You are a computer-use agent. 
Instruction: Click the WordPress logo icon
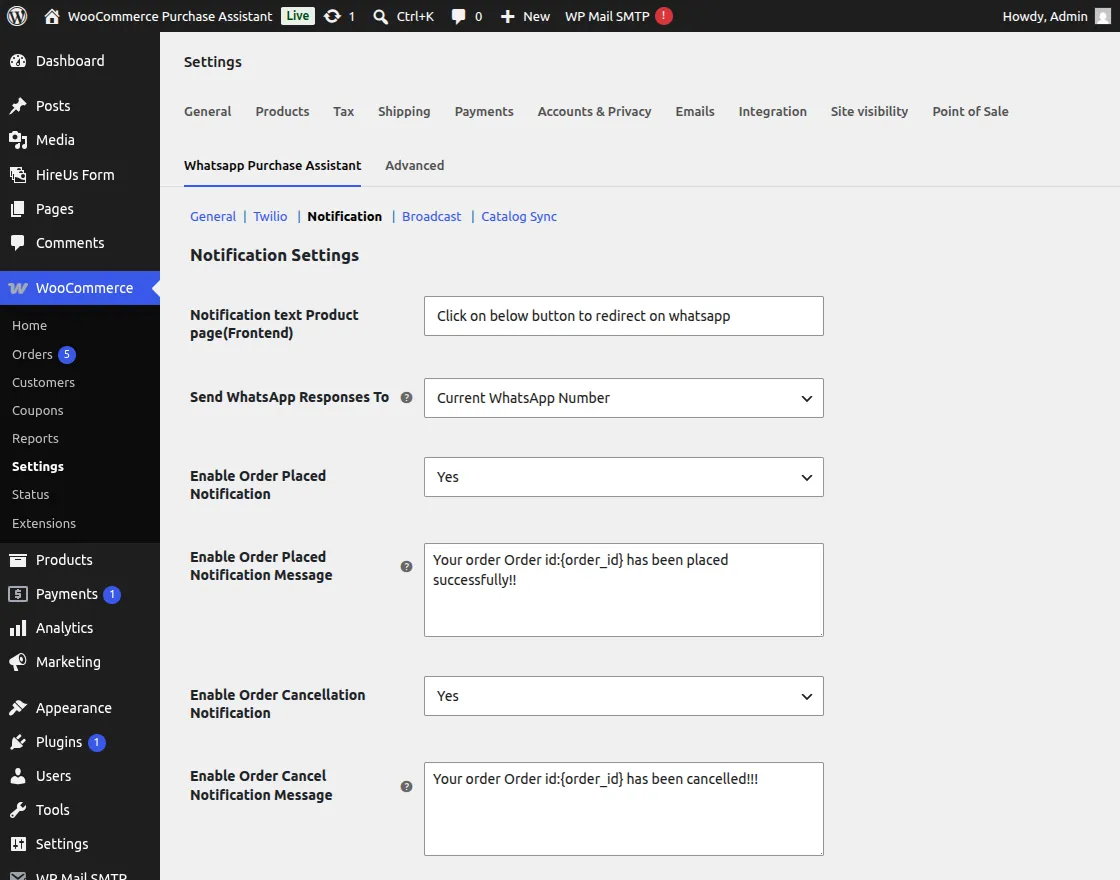(x=17, y=16)
